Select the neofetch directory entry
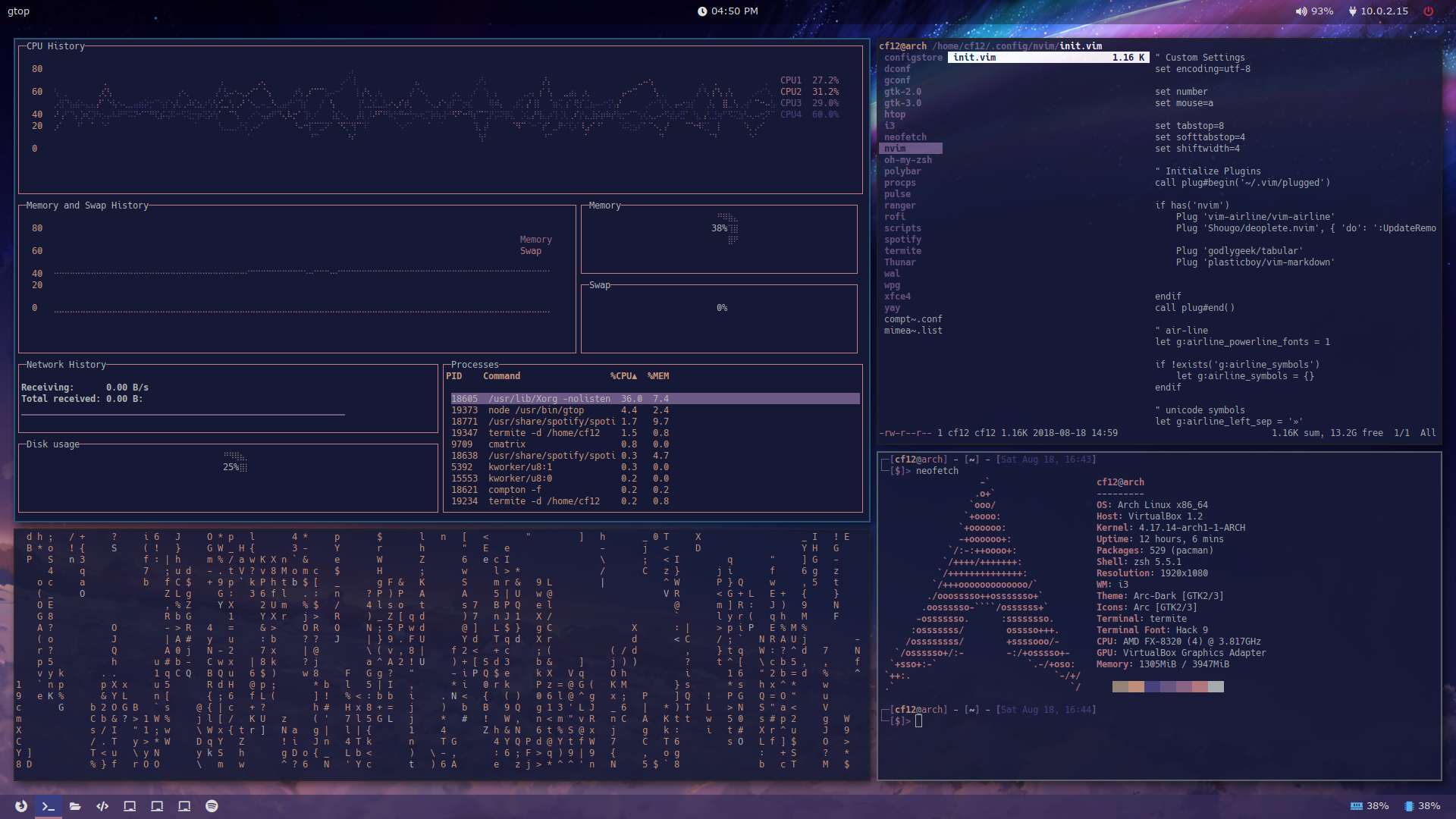 (x=905, y=137)
